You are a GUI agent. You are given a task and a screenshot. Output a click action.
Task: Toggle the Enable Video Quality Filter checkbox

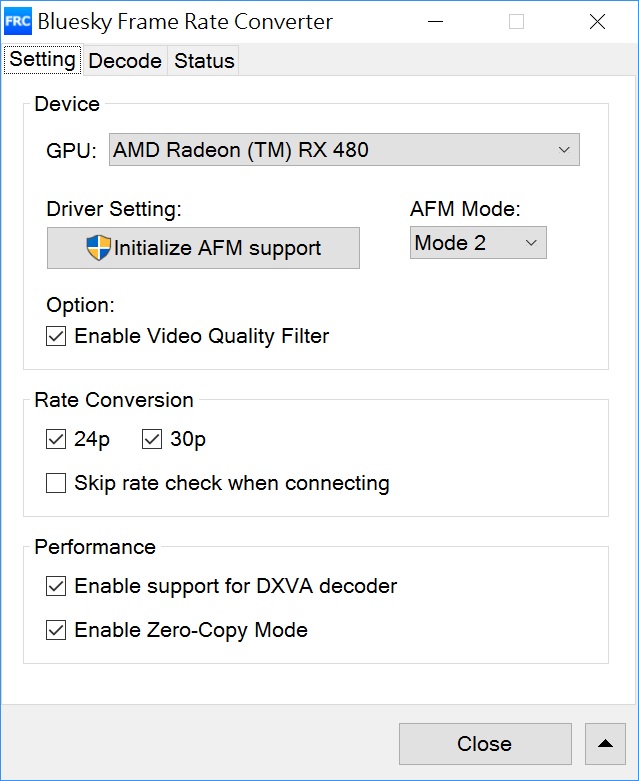coord(56,336)
